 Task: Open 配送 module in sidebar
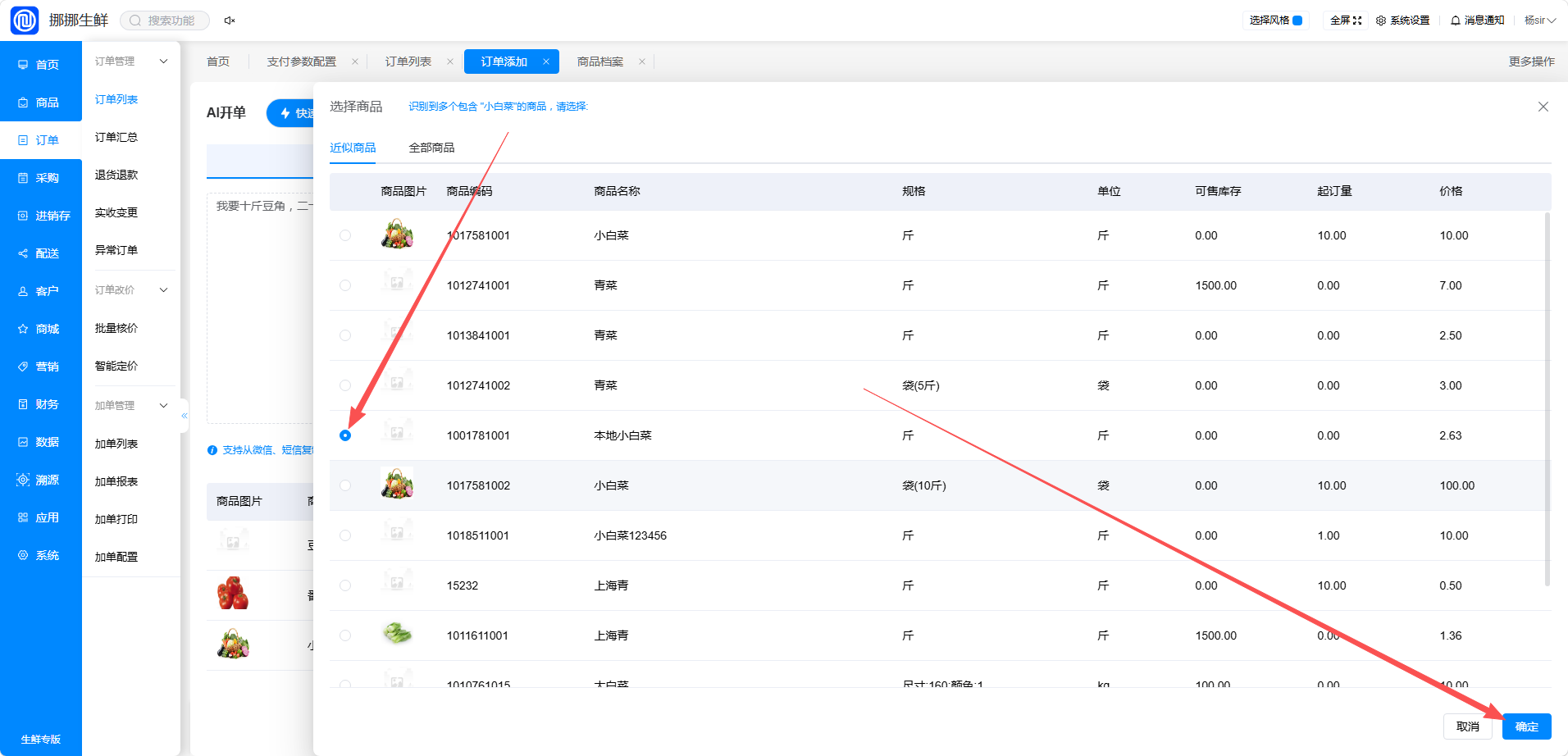pos(41,253)
